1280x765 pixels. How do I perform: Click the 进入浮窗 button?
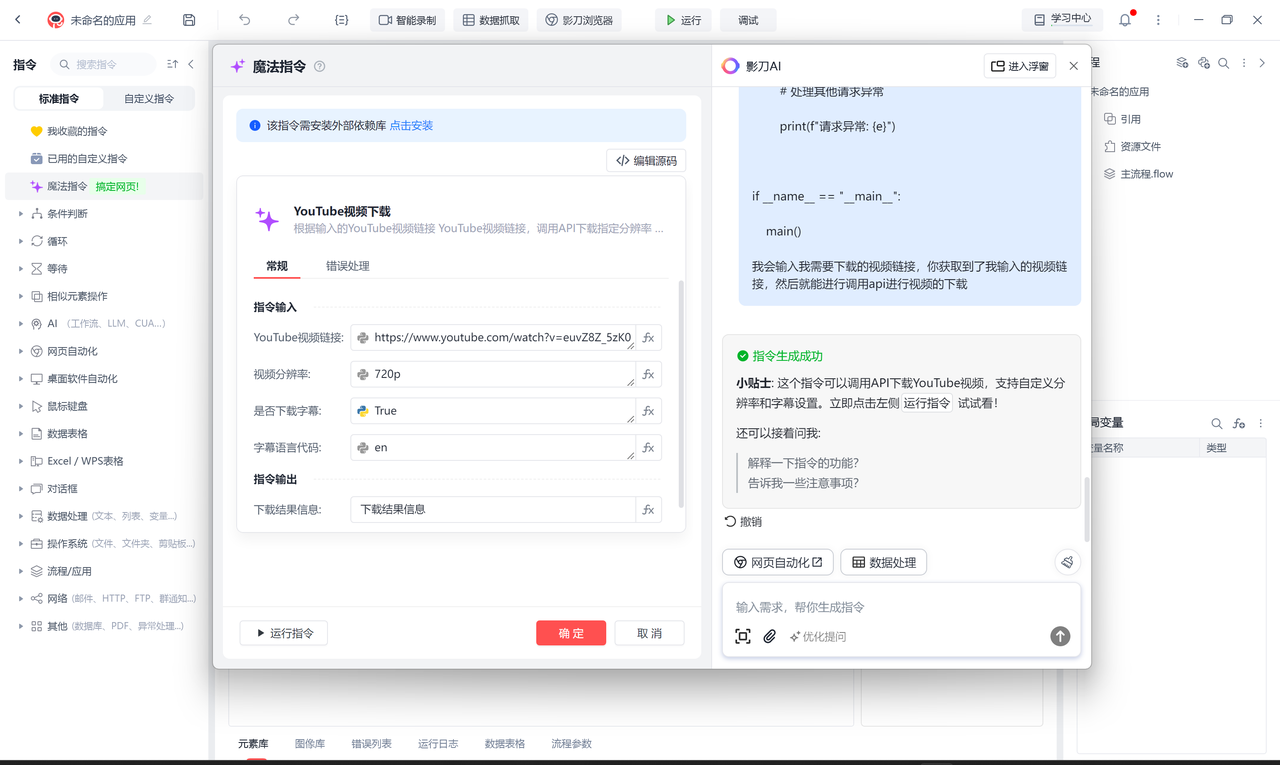(x=1020, y=66)
